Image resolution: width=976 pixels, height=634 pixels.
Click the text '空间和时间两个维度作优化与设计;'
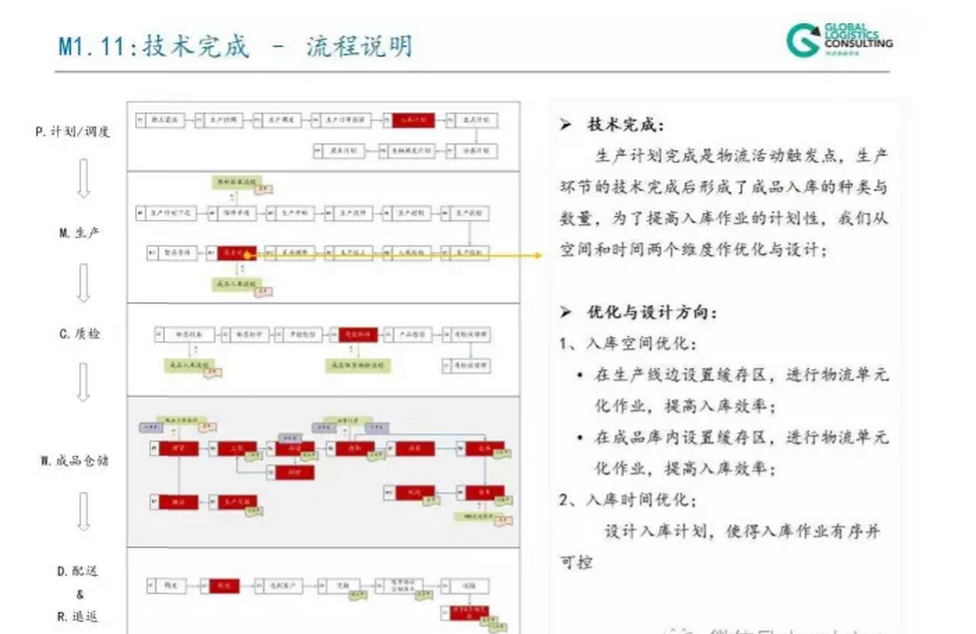(694, 249)
